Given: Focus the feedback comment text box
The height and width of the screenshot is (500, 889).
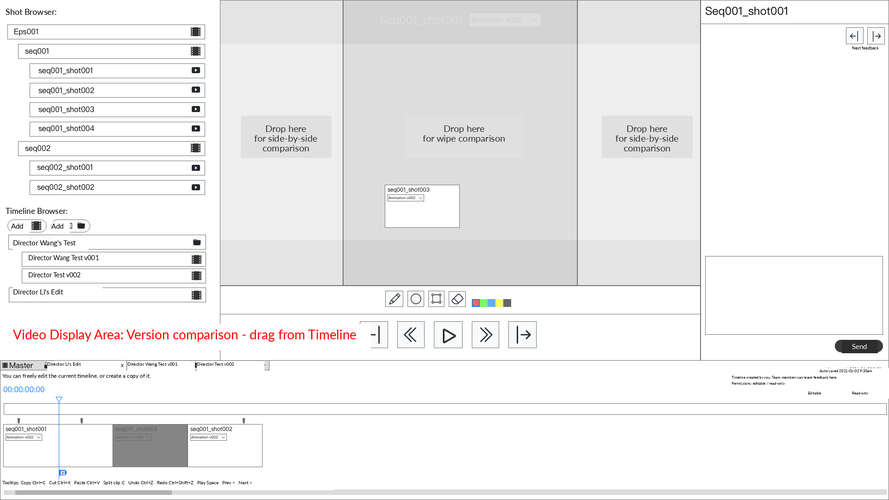Looking at the screenshot, I should [x=794, y=295].
